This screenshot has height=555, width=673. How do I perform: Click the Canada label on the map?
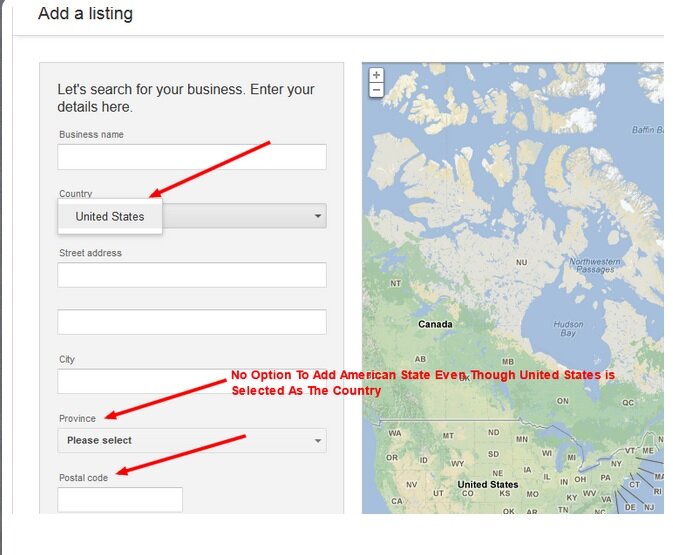tap(435, 324)
